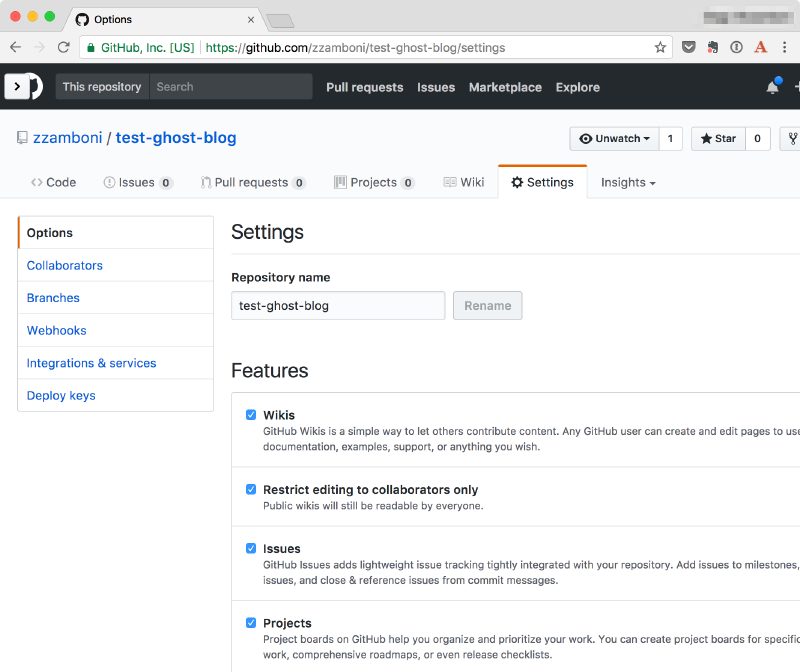Click the browser reload button
Screen dimensions: 800x672
click(x=64, y=47)
